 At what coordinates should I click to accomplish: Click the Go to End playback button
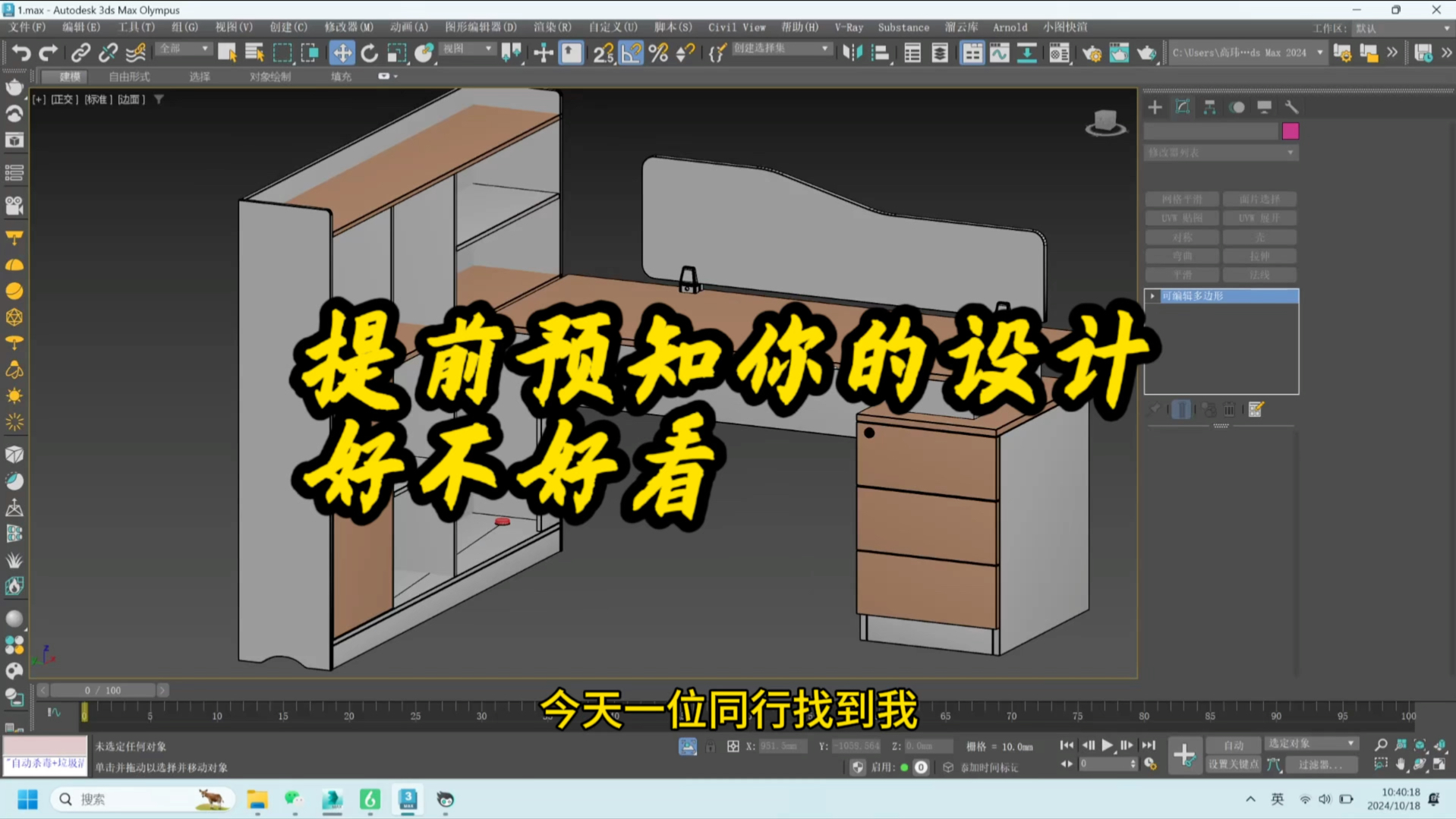pyautogui.click(x=1149, y=745)
